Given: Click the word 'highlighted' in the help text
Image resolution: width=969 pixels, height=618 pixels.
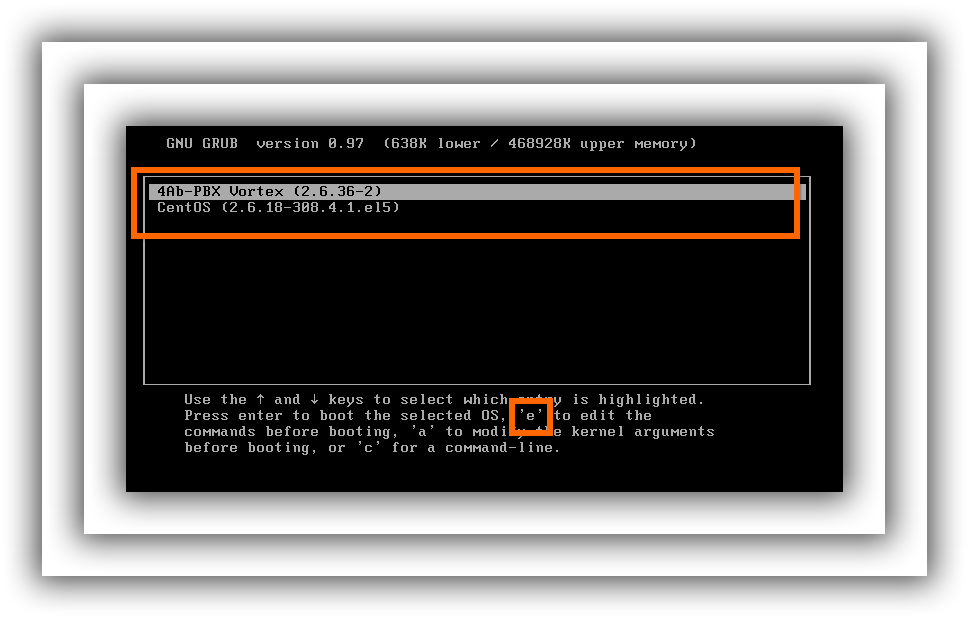Looking at the screenshot, I should pos(650,400).
